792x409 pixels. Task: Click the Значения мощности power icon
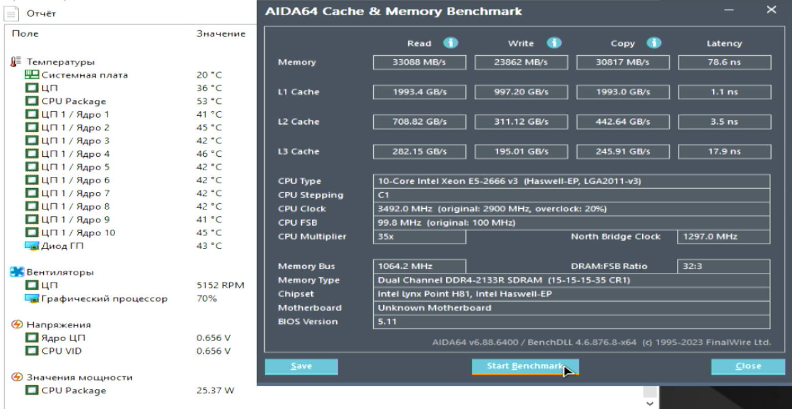pyautogui.click(x=17, y=377)
